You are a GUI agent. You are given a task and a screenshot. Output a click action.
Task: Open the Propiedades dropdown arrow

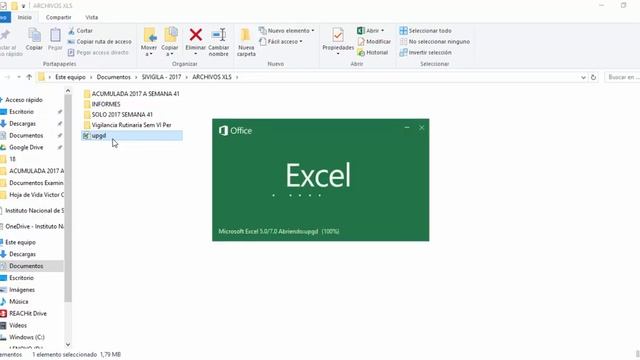click(x=338, y=54)
